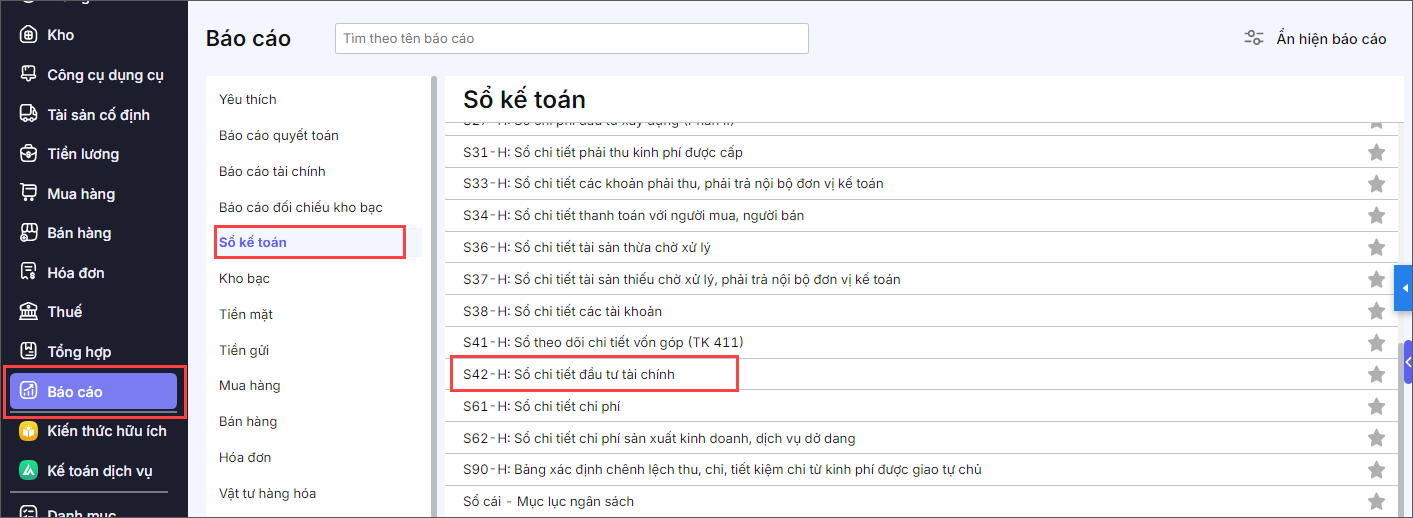The width and height of the screenshot is (1413, 518).
Task: Select Báo cáo tài chính category
Action: [272, 171]
